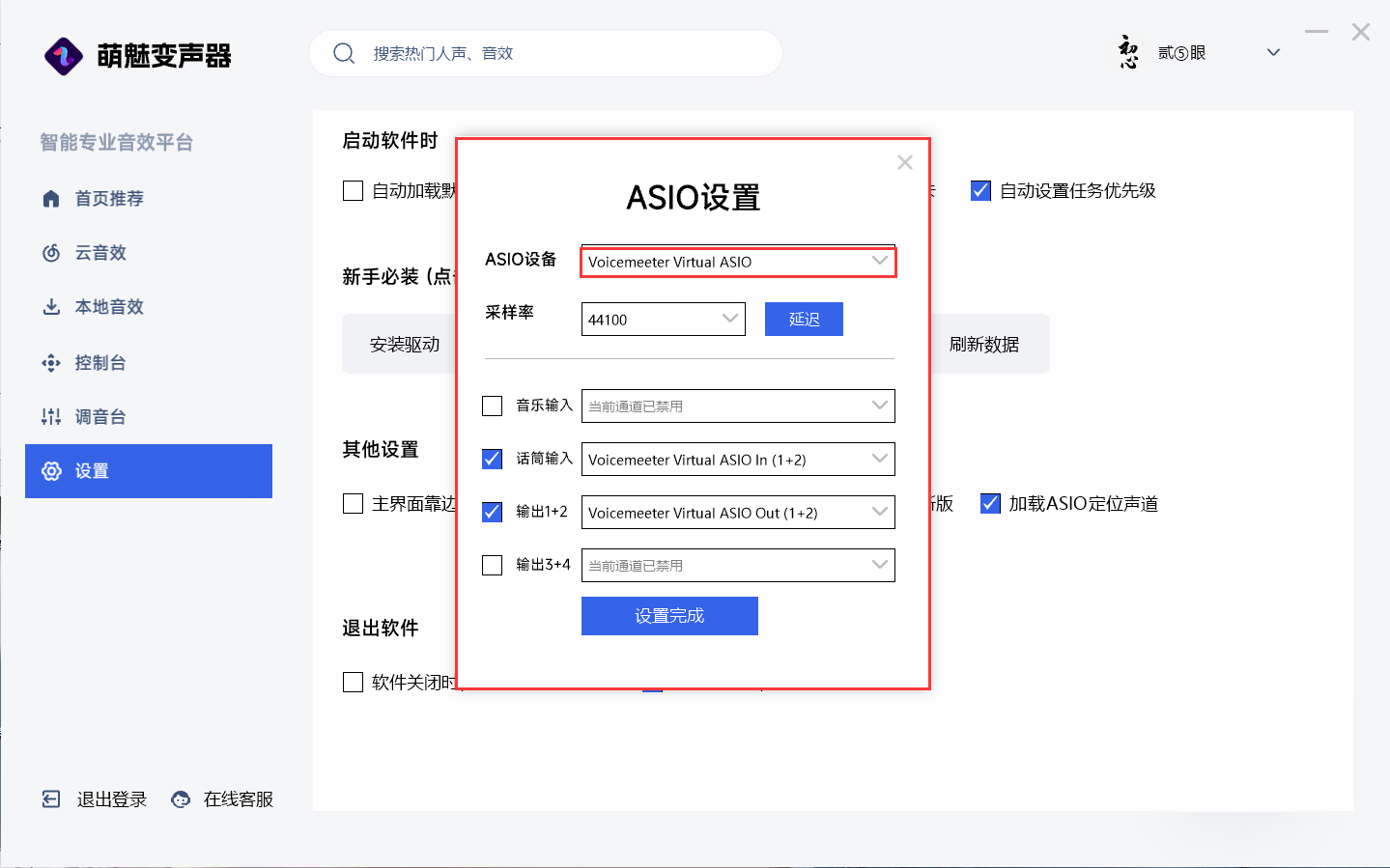Toggle 软件关闭时 checkbox
This screenshot has width=1390, height=868.
tap(354, 683)
